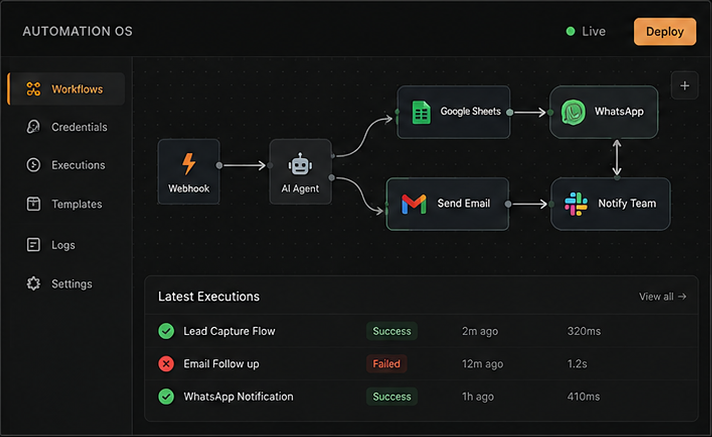Click the Success badge for WhatsApp Notification
The height and width of the screenshot is (437, 712).
[x=392, y=397]
